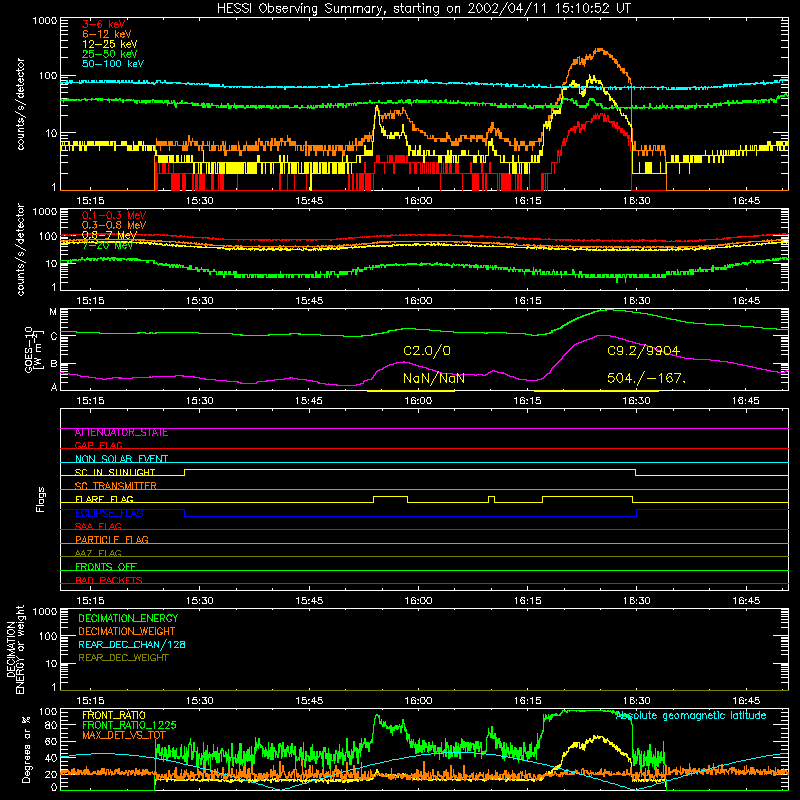This screenshot has height=800, width=800.
Task: Click the long FLARE_FLAG raised step ending at 16:30
Action: click(x=587, y=497)
